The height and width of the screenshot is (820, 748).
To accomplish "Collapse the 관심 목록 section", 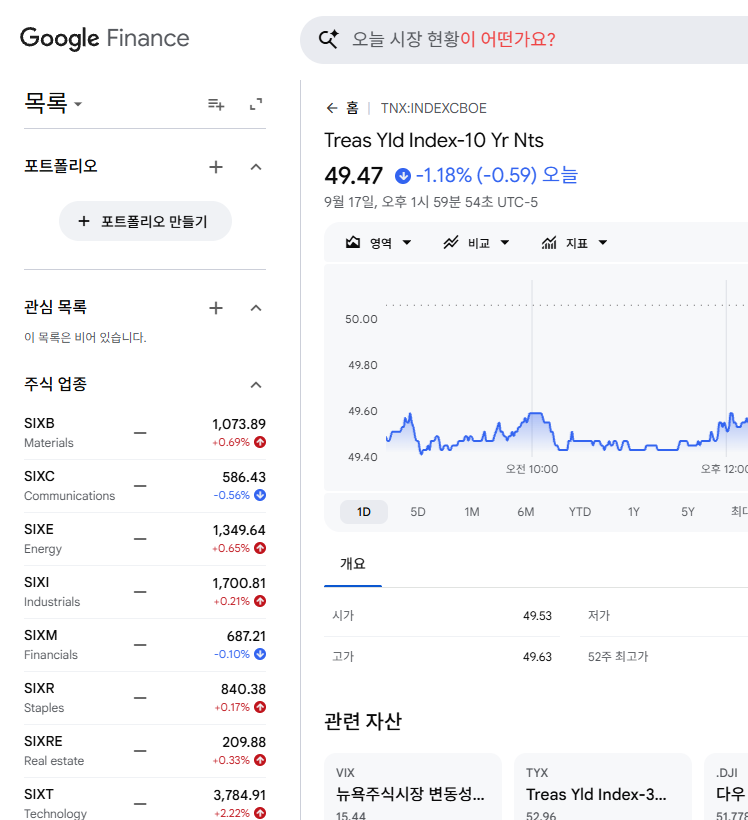I will coord(256,308).
